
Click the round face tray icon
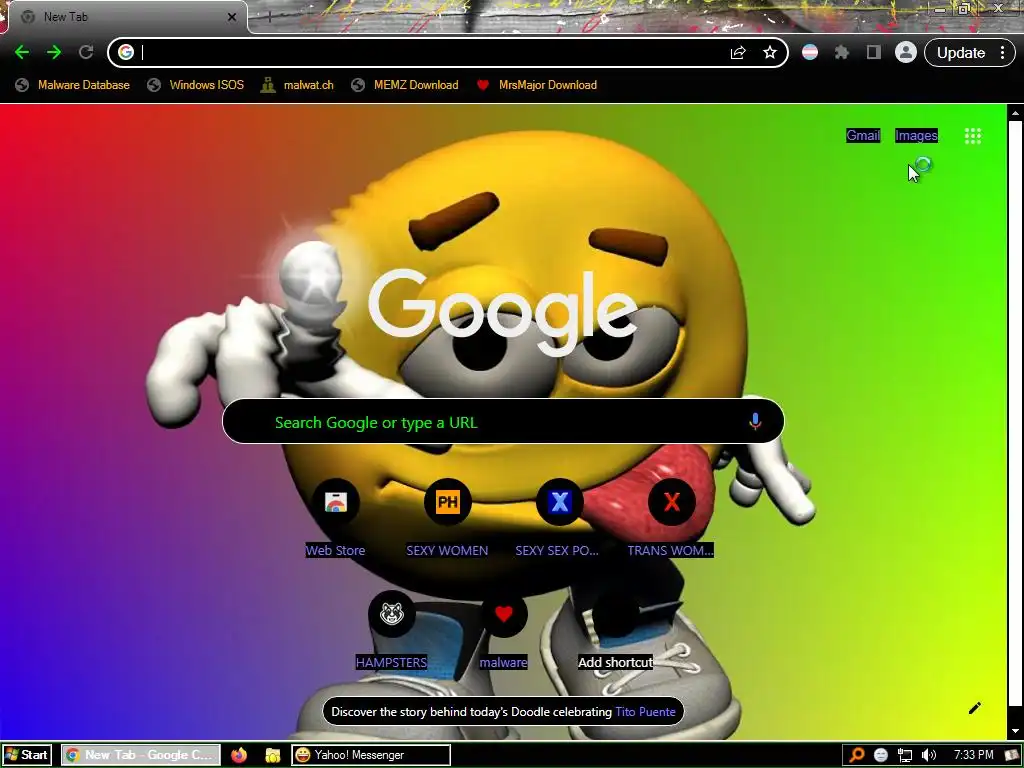880,756
